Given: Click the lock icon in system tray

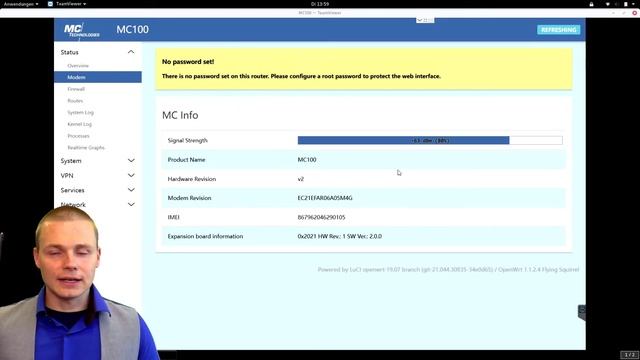Looking at the screenshot, I should (591, 4).
